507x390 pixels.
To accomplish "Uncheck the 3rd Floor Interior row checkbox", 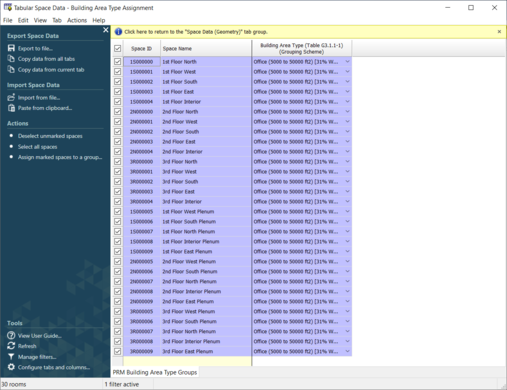I will [x=117, y=201].
